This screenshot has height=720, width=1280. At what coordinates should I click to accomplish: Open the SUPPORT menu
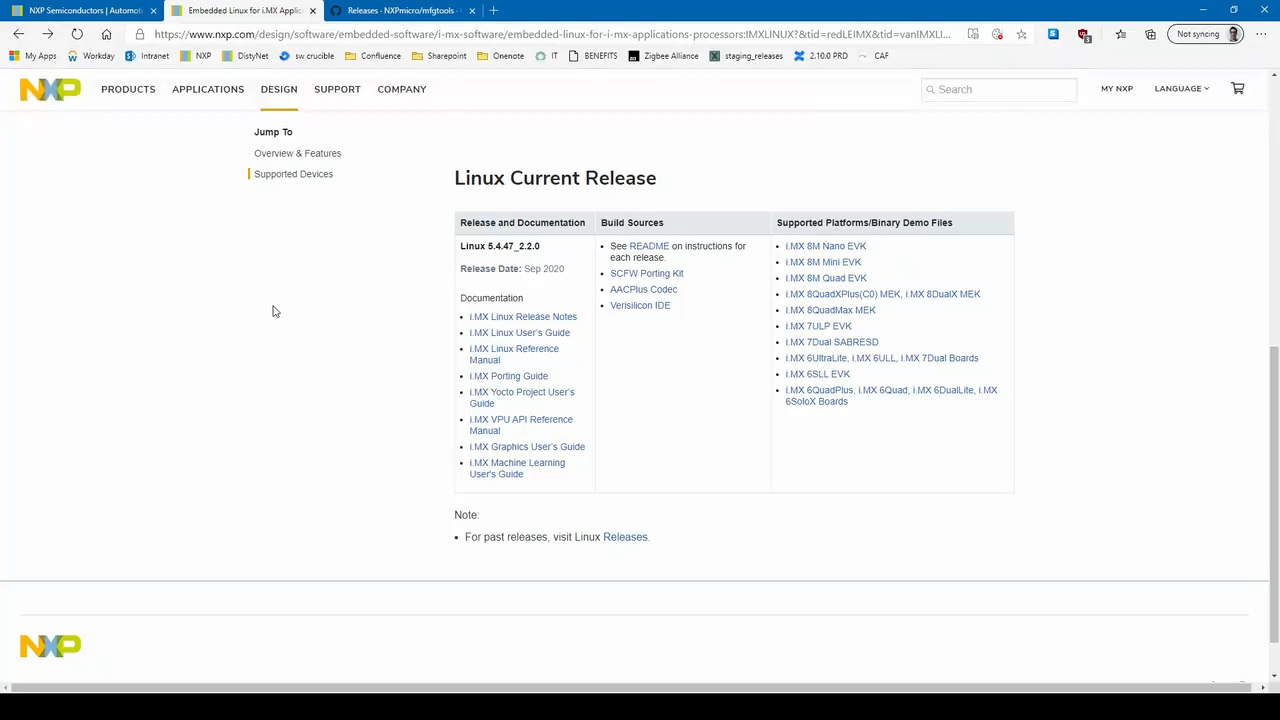pos(337,89)
